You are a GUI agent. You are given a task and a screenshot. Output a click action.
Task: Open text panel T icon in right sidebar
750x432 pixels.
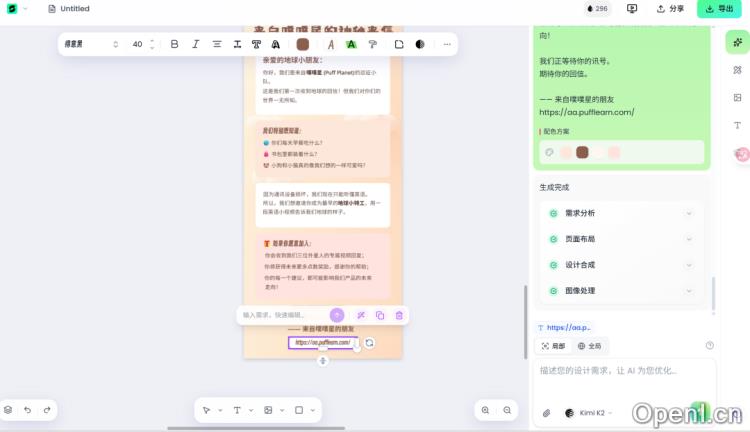click(x=738, y=125)
